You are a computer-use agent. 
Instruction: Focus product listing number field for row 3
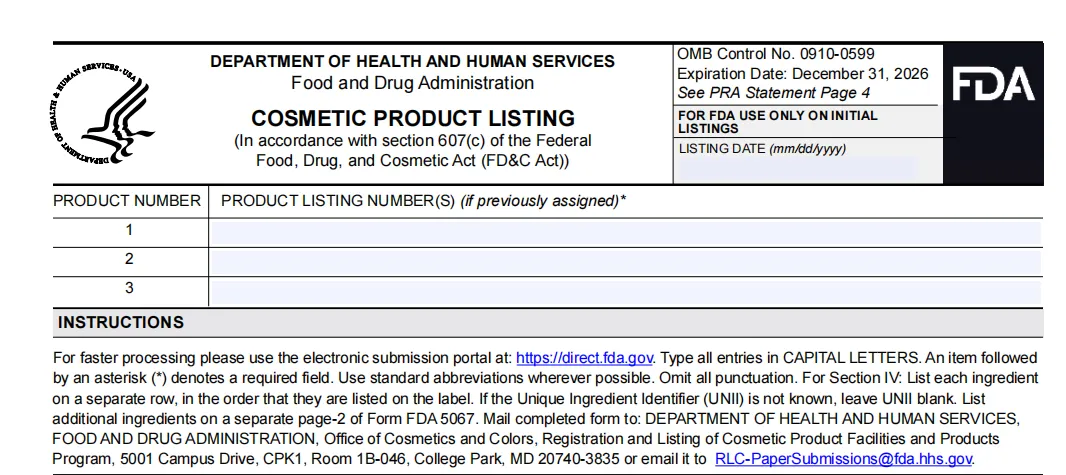625,292
